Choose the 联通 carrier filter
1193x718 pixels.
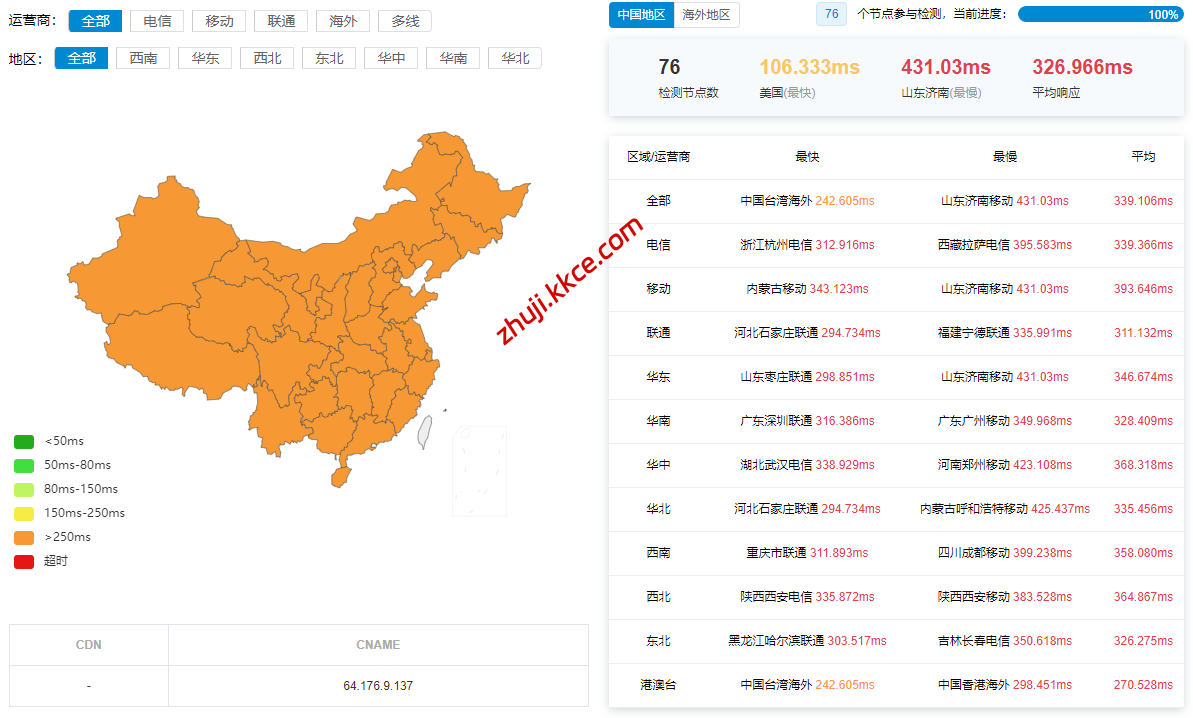pos(281,21)
